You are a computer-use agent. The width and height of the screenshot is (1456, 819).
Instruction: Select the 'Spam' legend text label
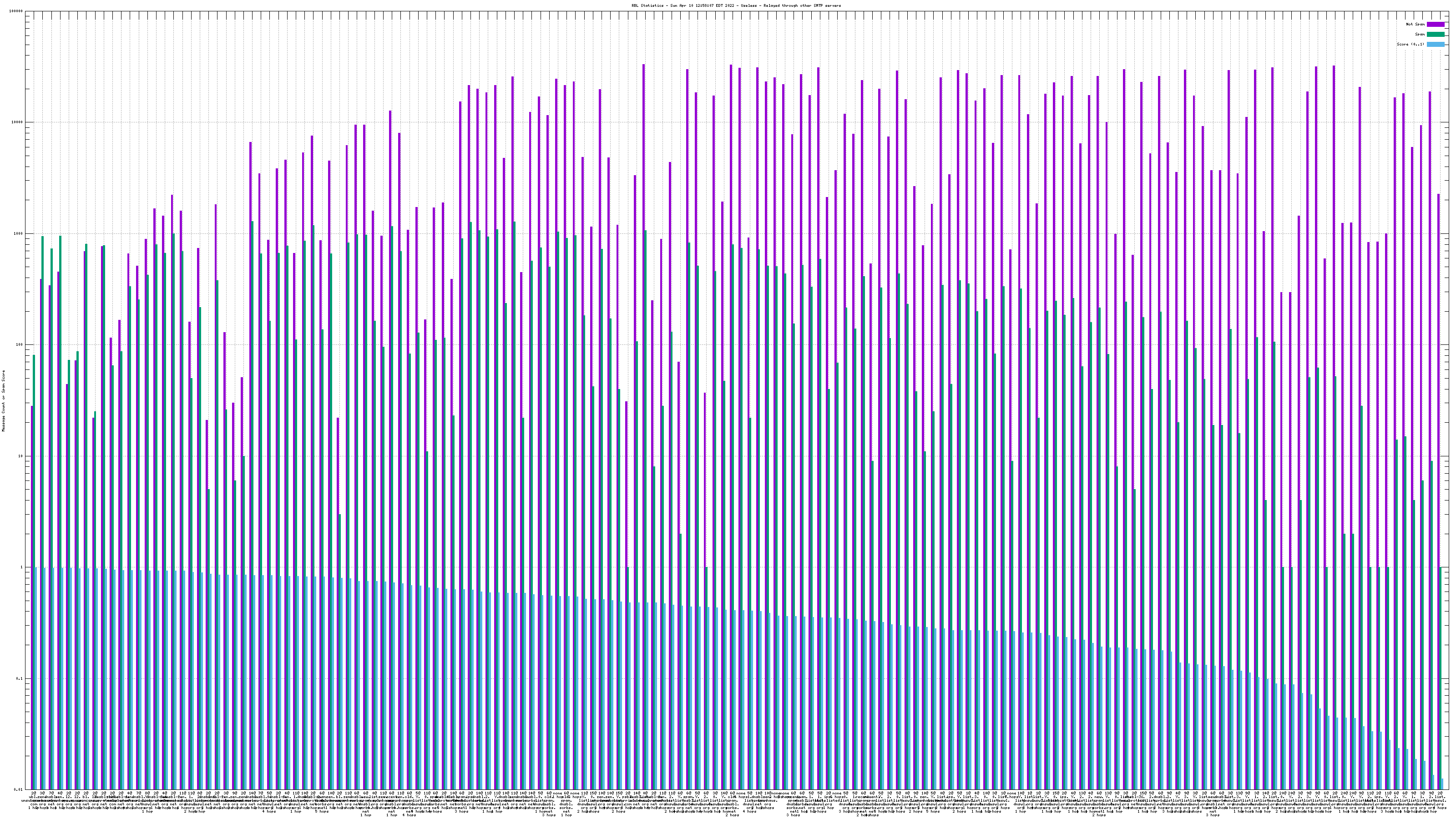(x=1420, y=35)
